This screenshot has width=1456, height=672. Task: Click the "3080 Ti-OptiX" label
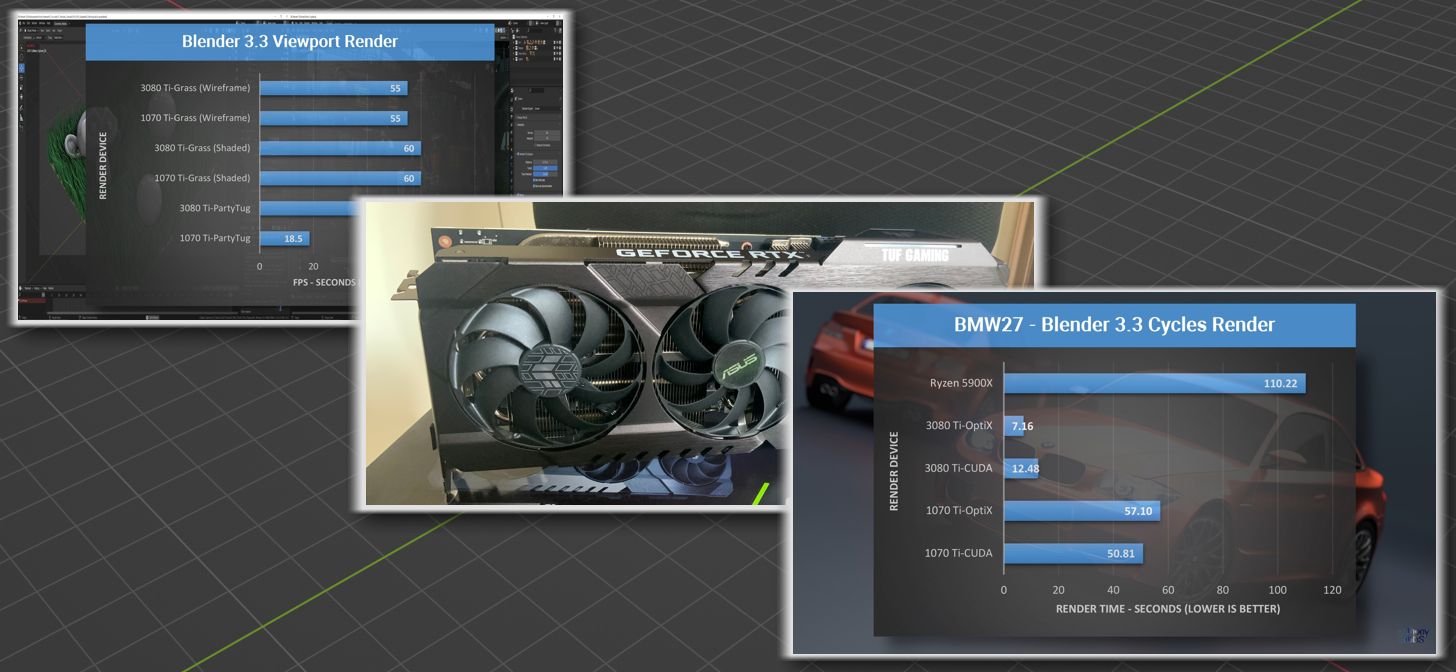click(959, 425)
